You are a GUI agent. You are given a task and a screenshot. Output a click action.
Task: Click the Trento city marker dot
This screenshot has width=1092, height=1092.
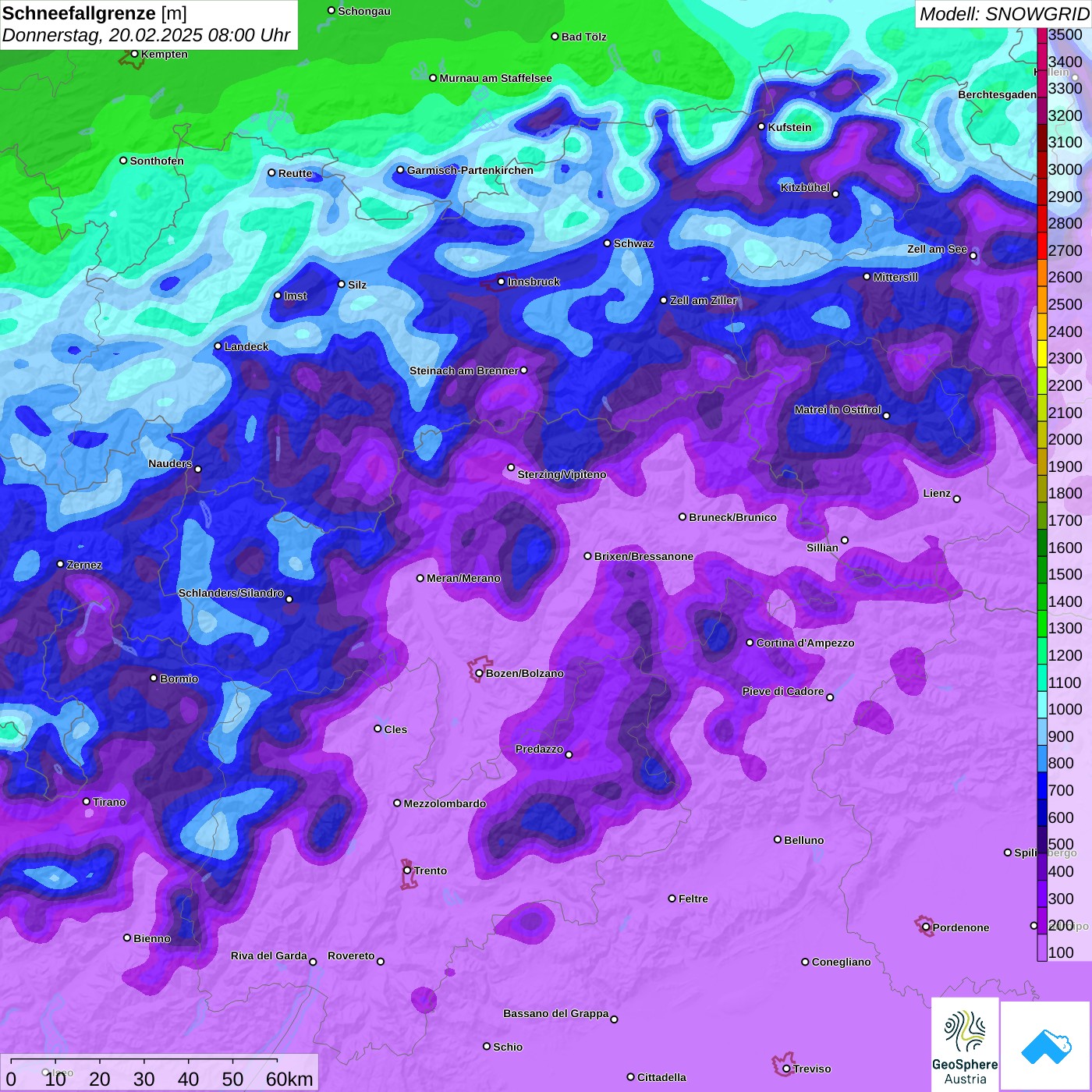(407, 870)
